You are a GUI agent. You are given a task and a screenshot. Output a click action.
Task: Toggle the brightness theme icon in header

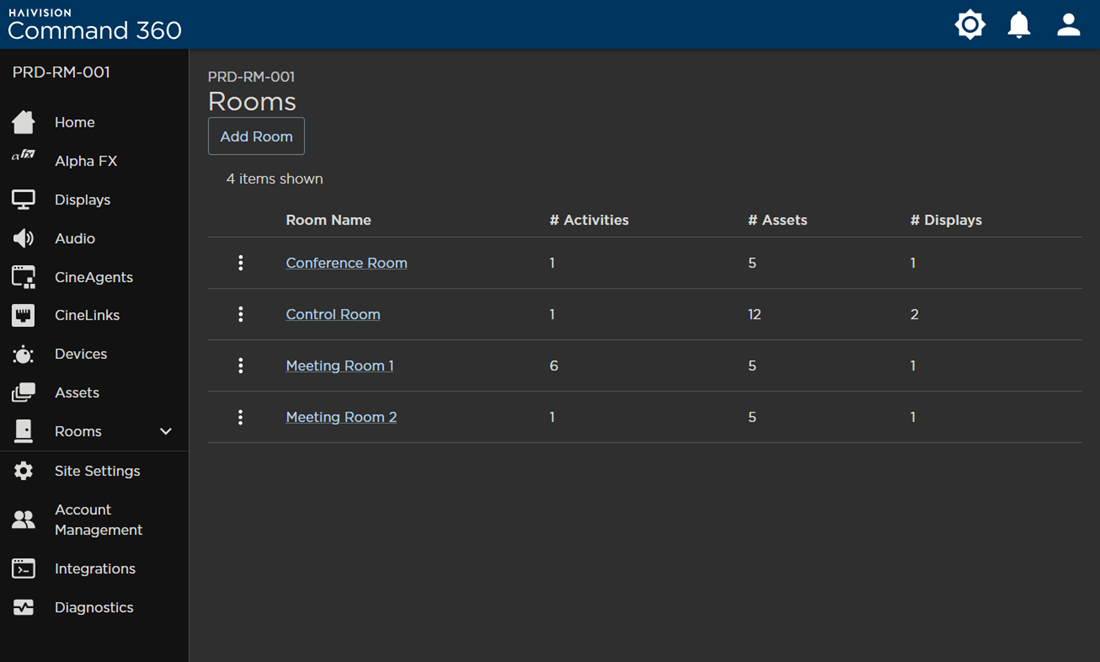(970, 25)
